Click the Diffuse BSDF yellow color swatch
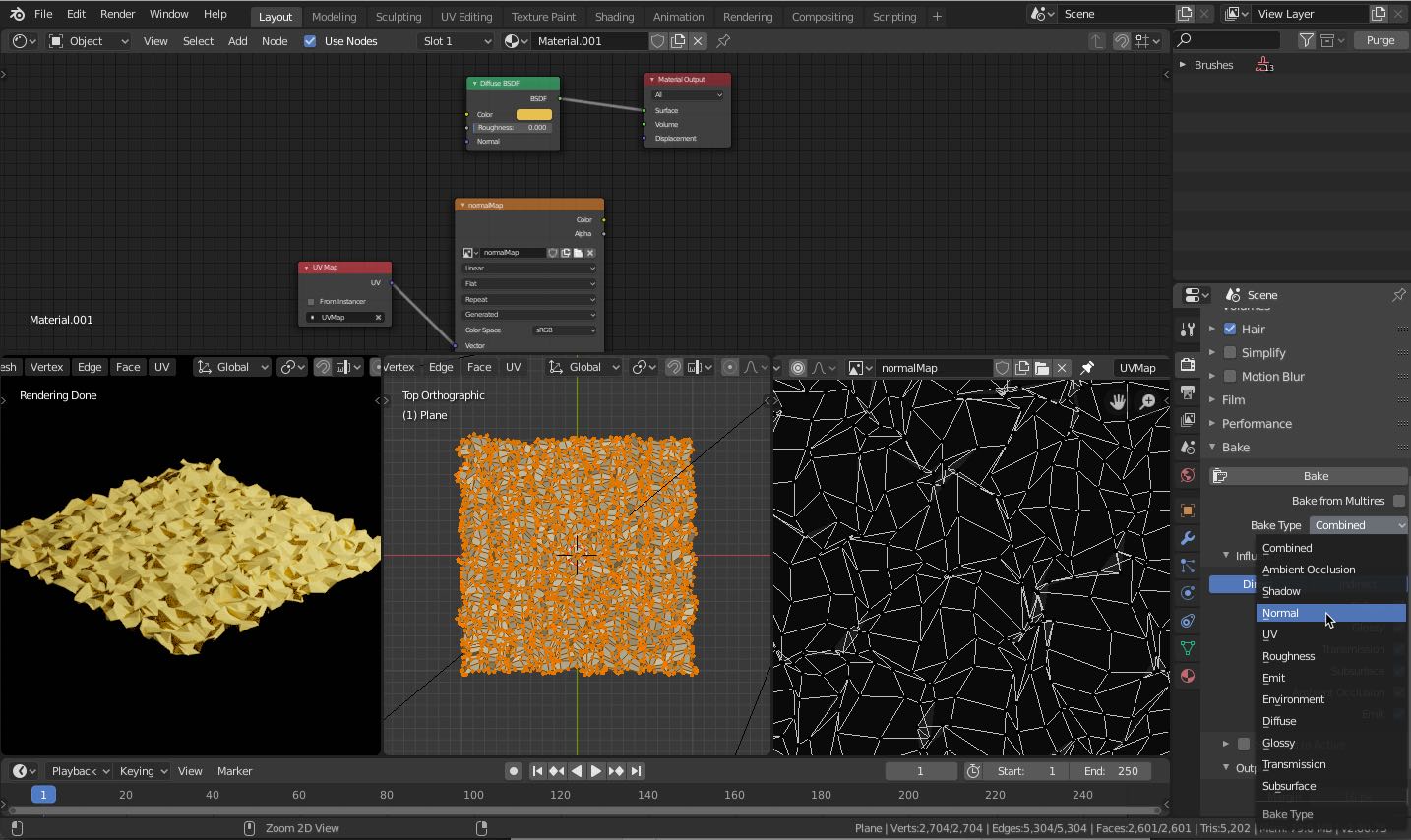The image size is (1411, 840). click(534, 114)
